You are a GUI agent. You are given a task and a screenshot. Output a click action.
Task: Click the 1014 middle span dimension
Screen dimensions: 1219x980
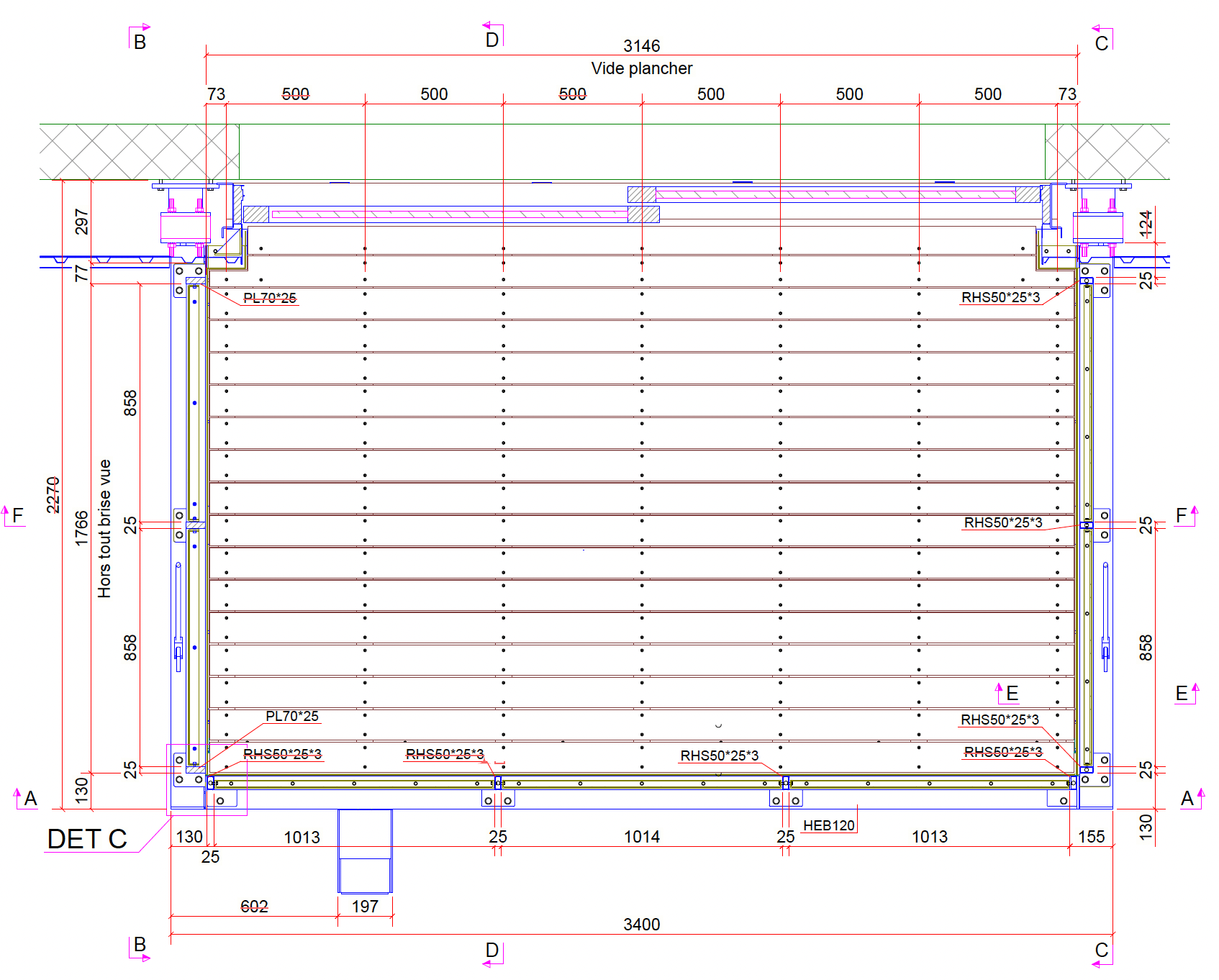(641, 837)
